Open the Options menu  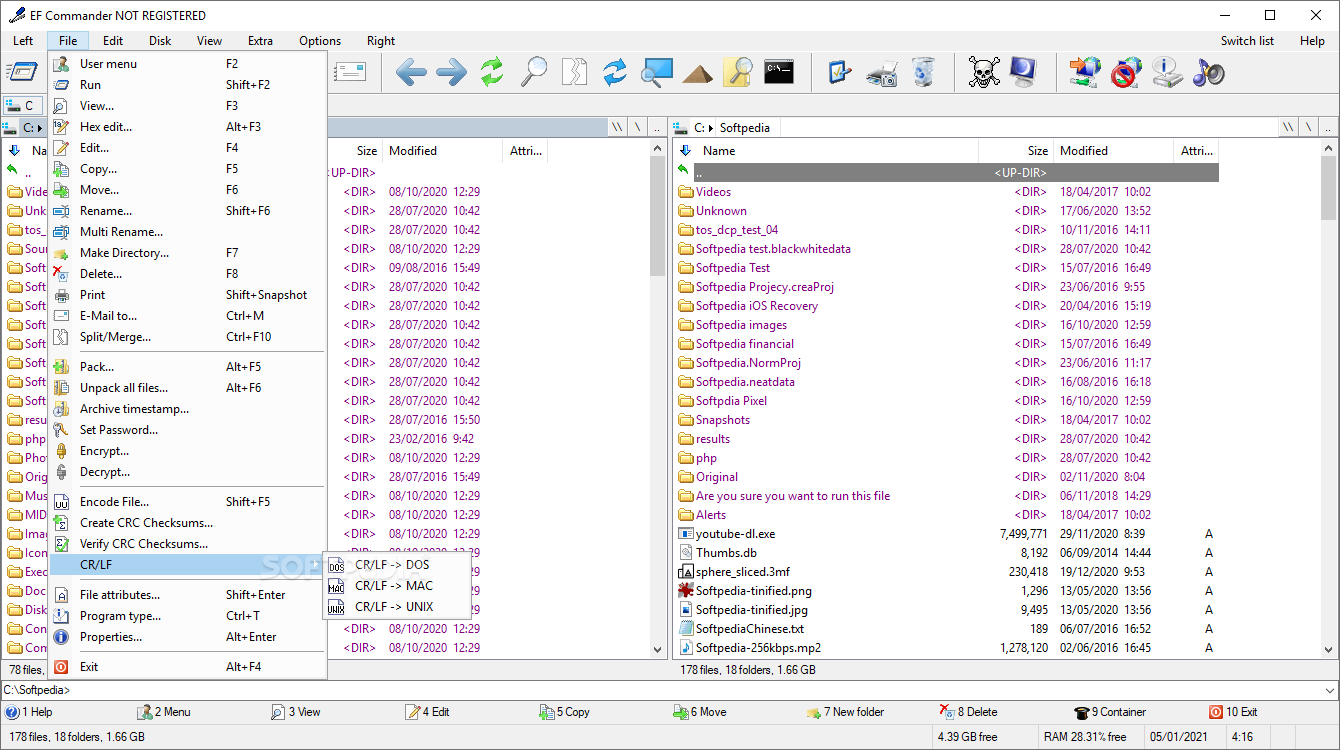[320, 41]
